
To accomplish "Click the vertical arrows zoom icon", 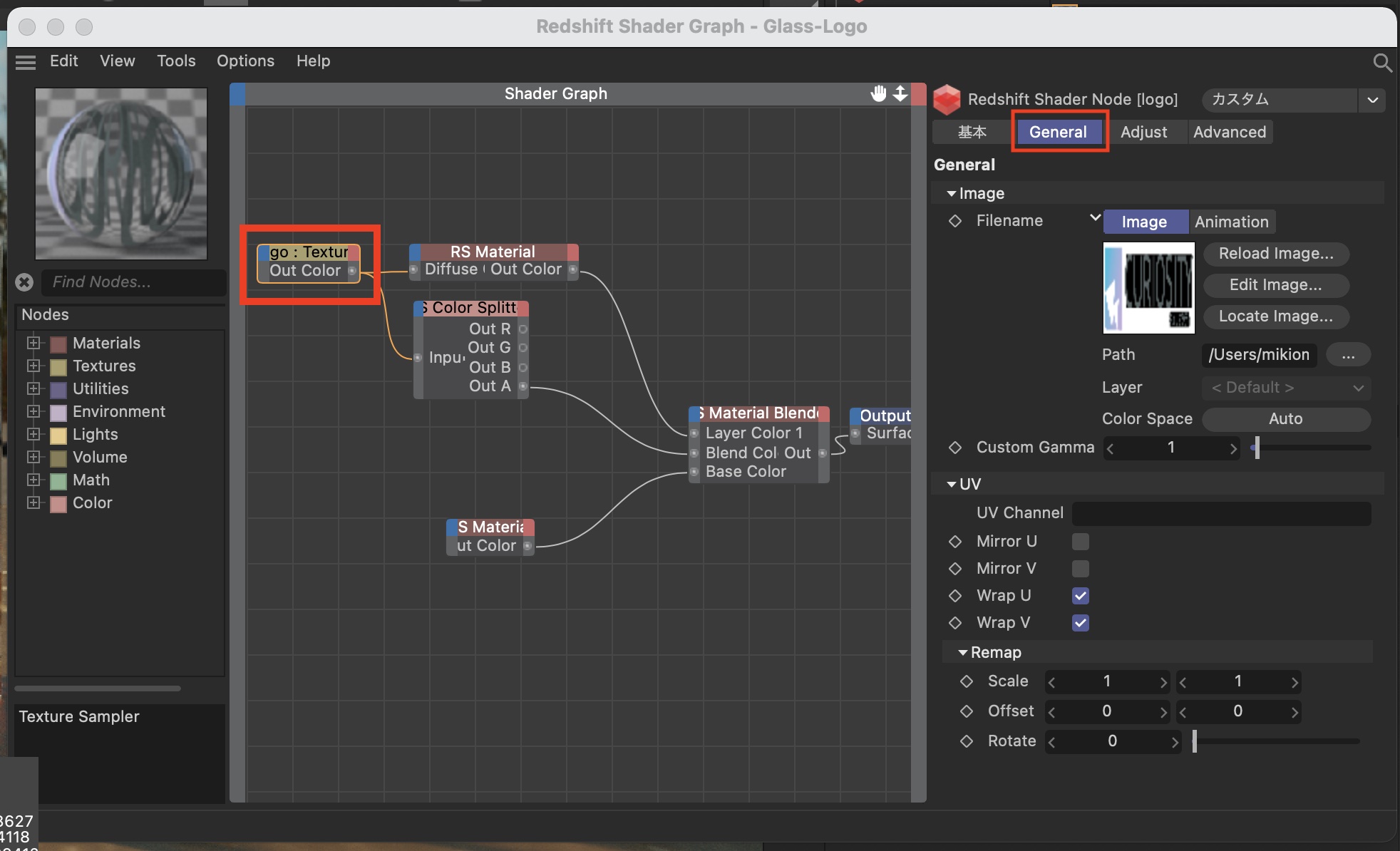I will pyautogui.click(x=900, y=93).
